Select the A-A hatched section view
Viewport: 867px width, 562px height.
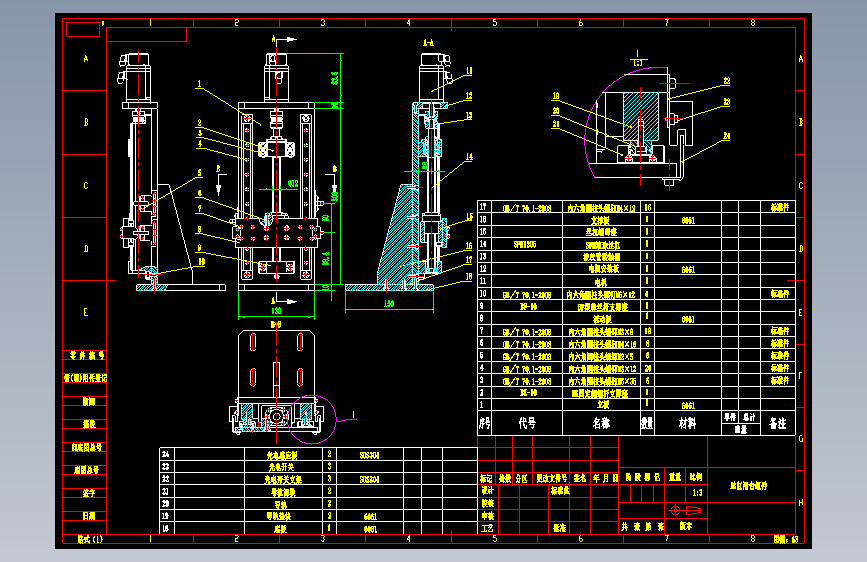pyautogui.click(x=397, y=173)
